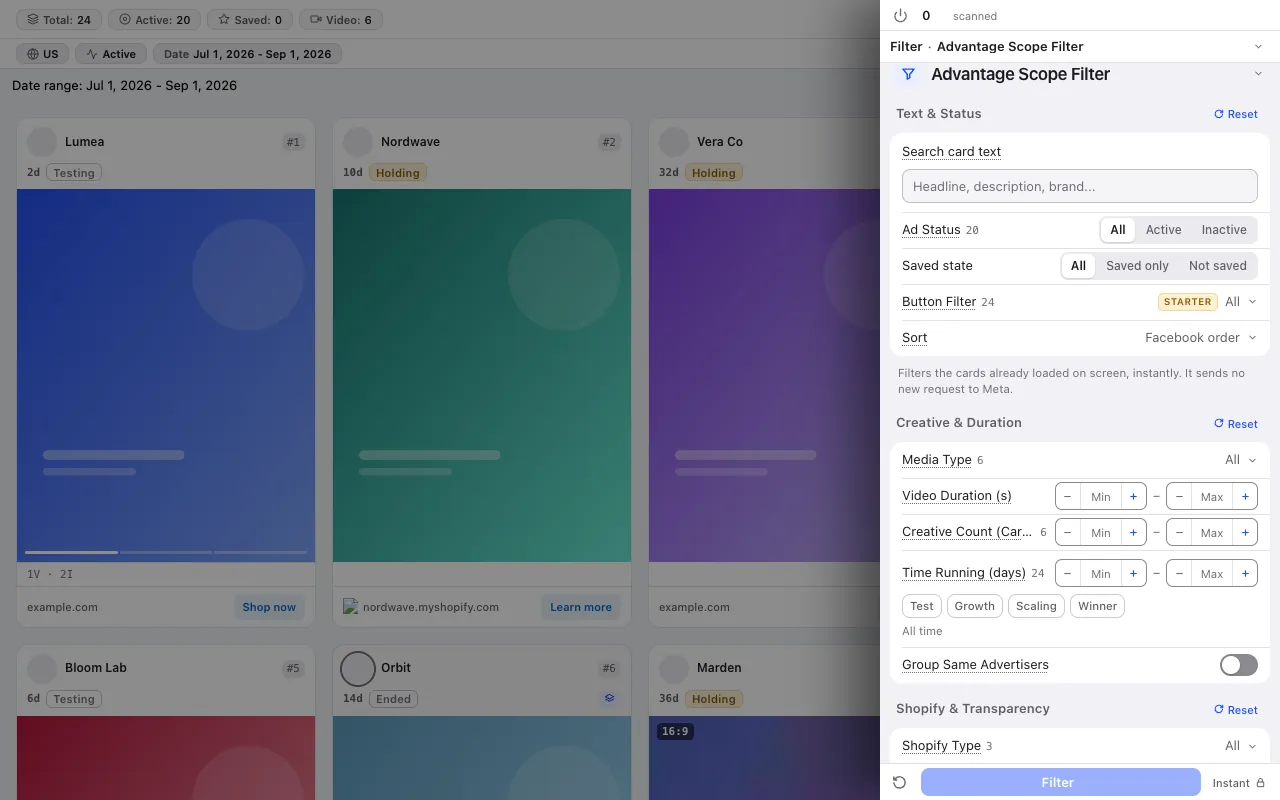Select the Scaling time running preset

(1036, 606)
